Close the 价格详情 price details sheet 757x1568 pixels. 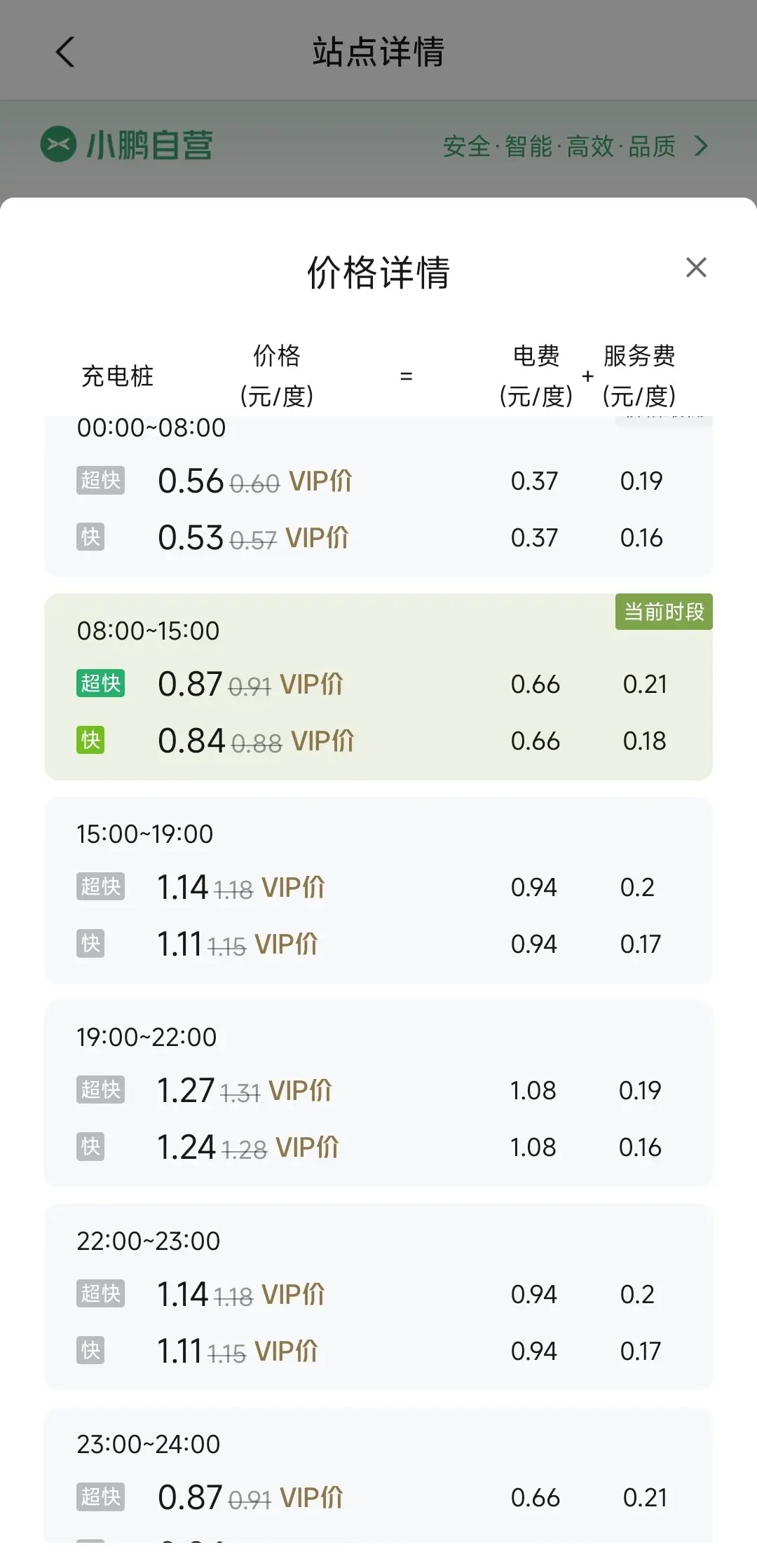(x=696, y=267)
